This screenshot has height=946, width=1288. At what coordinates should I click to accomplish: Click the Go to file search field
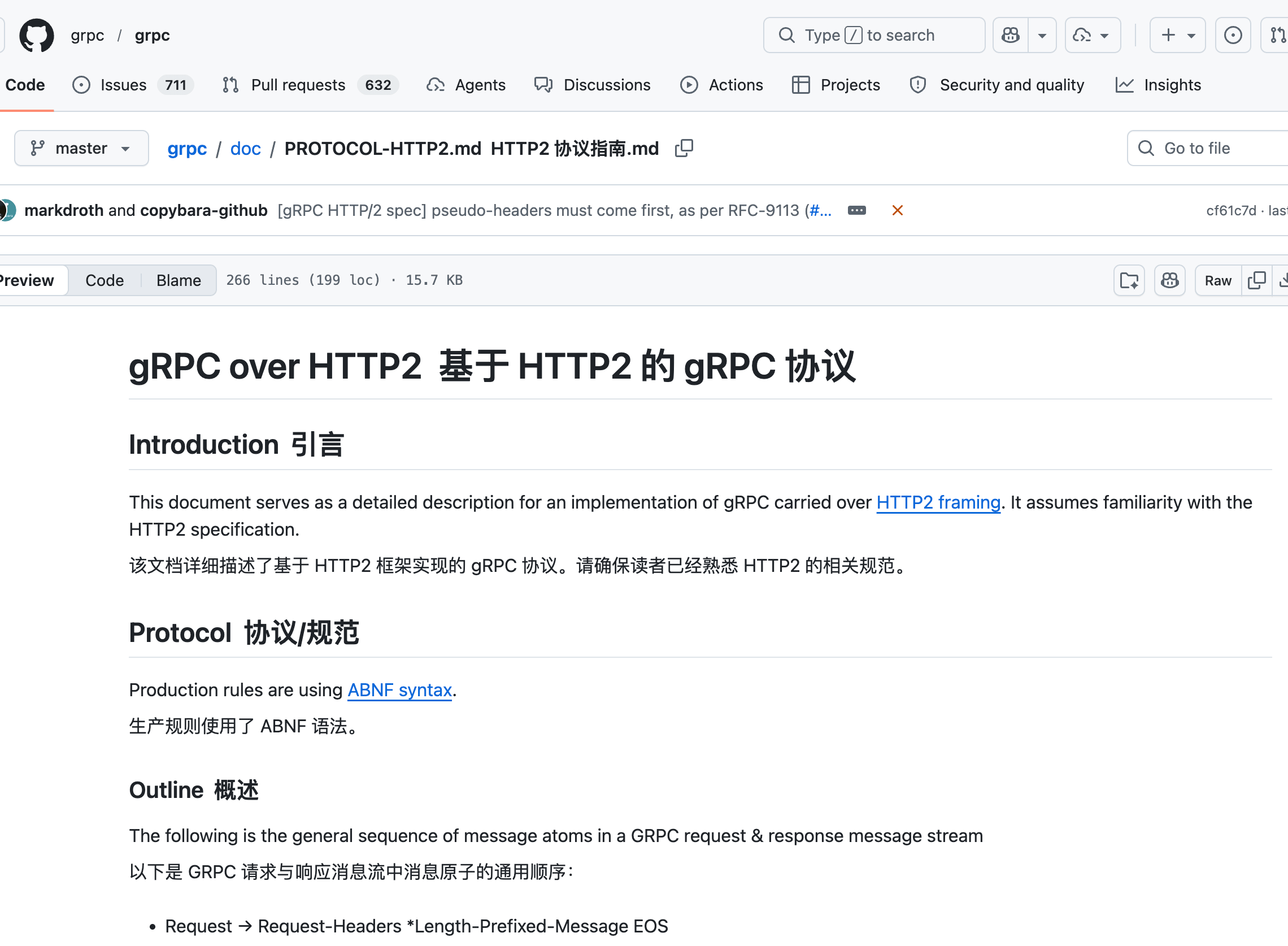[1208, 149]
